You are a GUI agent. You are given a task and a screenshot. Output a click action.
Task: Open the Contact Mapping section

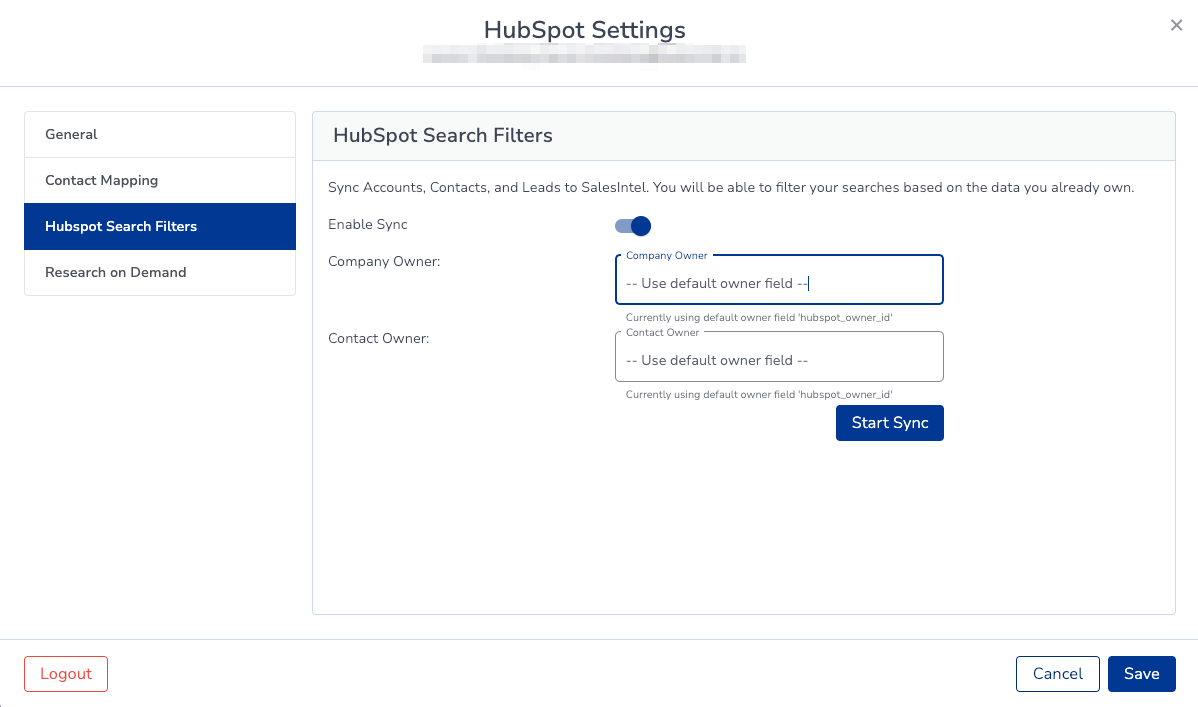[160, 180]
